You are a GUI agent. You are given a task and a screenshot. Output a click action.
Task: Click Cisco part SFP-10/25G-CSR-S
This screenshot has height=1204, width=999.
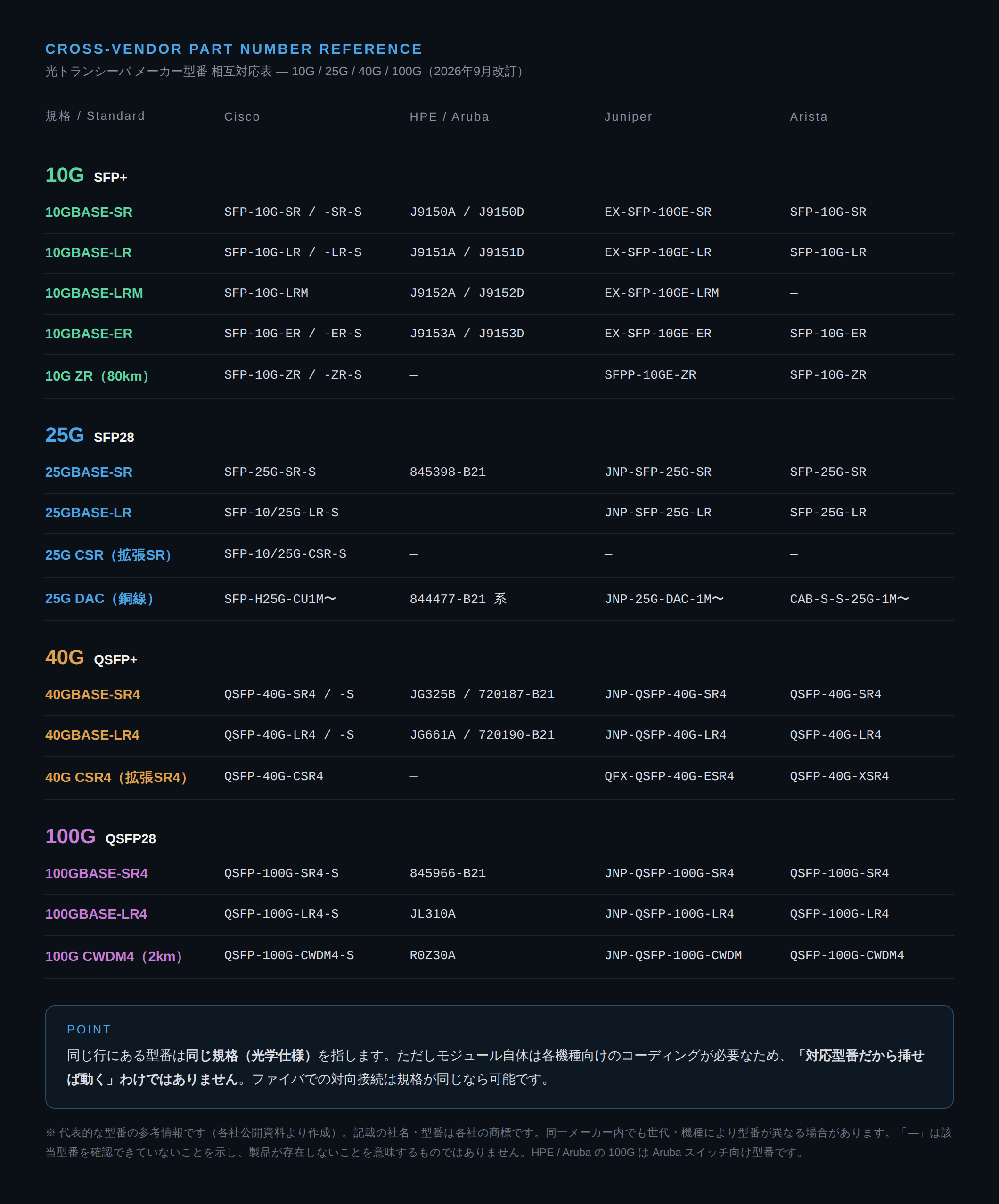coord(285,554)
